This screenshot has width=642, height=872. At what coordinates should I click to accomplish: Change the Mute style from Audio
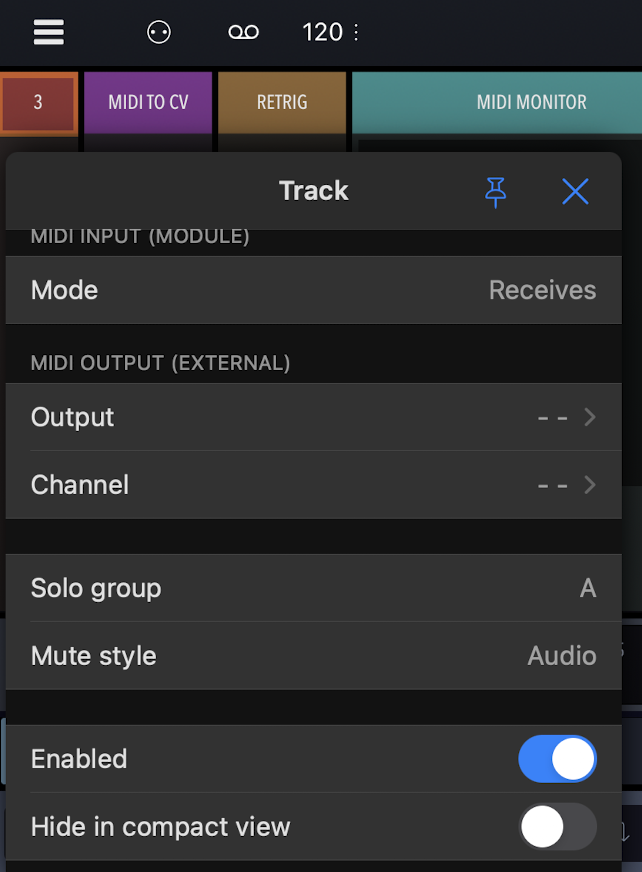tap(313, 656)
